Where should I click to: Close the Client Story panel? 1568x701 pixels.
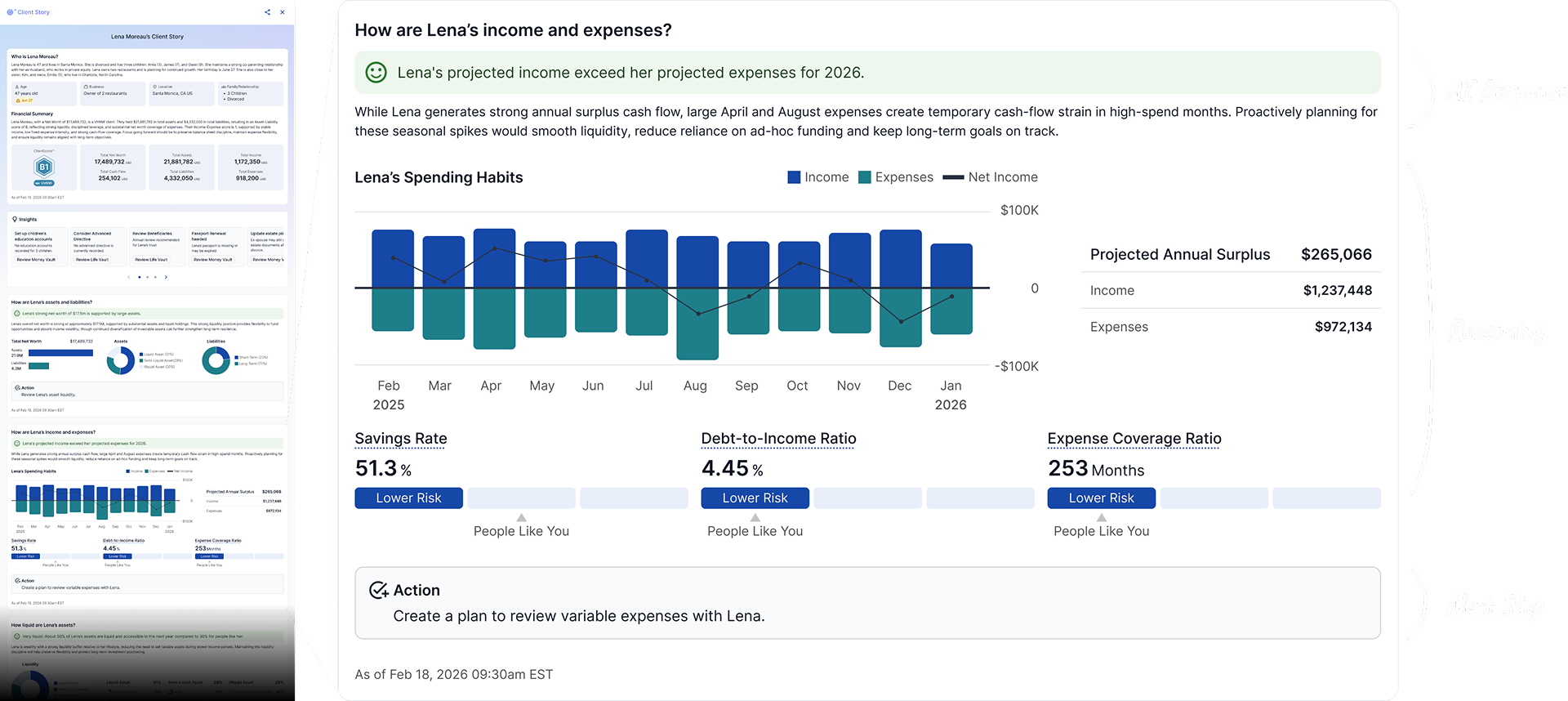click(283, 12)
